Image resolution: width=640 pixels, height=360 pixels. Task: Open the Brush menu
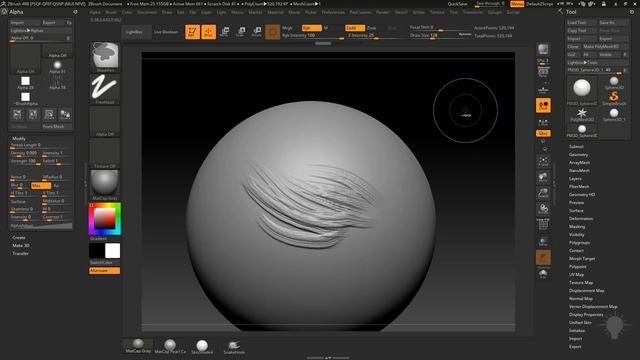[111, 12]
